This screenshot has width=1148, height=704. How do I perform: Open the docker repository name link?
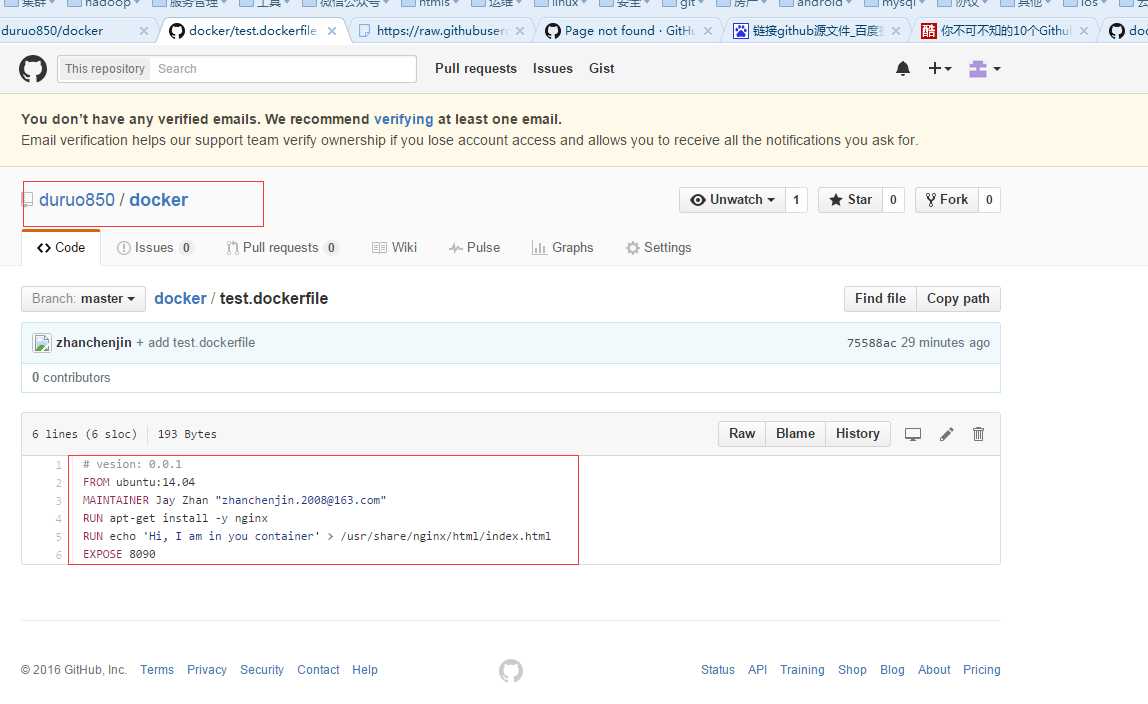(x=159, y=200)
